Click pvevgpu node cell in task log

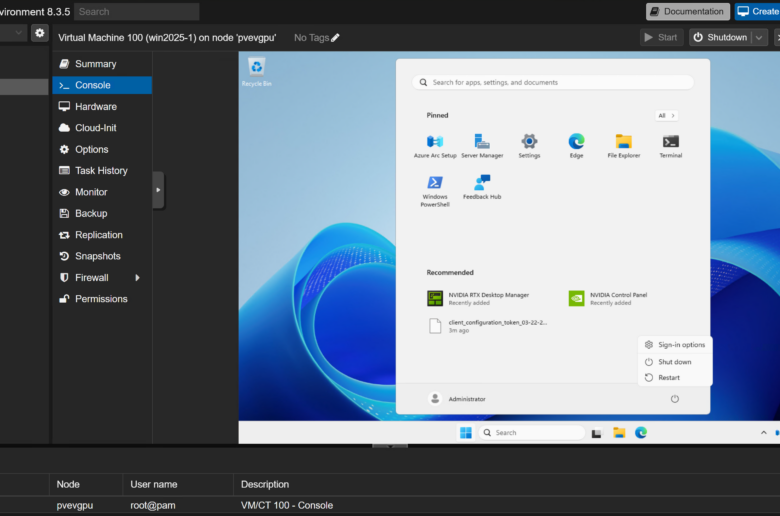tap(75, 505)
